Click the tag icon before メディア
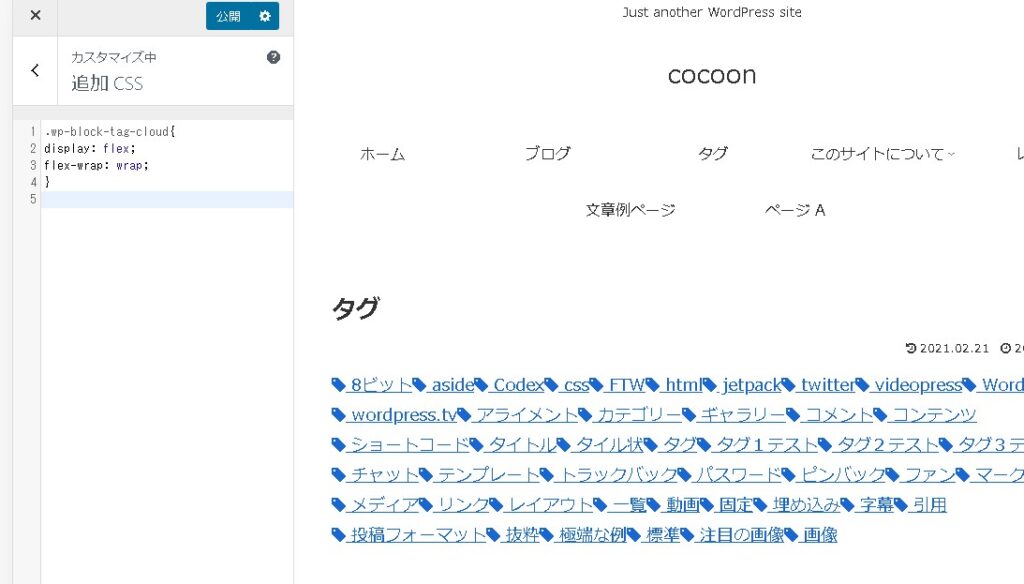The height and width of the screenshot is (584, 1024). (339, 505)
